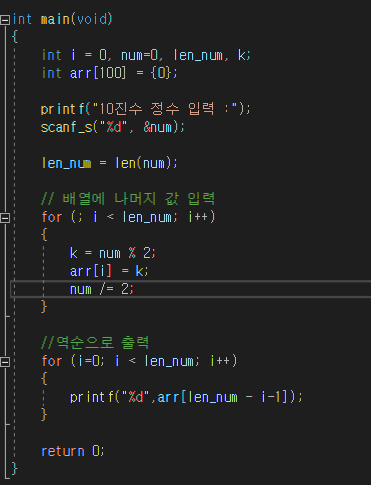Screen dimensions: 371x485
Task: Click the 'return 0;' line
Action: pyautogui.click(x=73, y=451)
